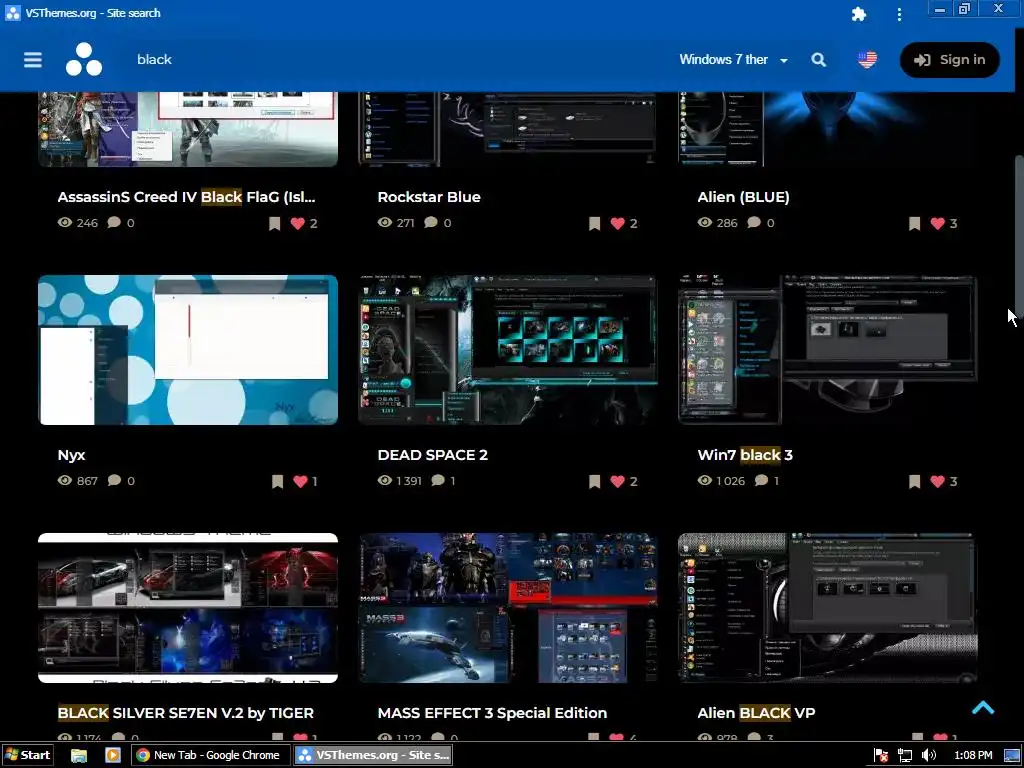The image size is (1024, 768).
Task: Click the Alien BLACK VP preview thumbnail
Action: click(828, 608)
